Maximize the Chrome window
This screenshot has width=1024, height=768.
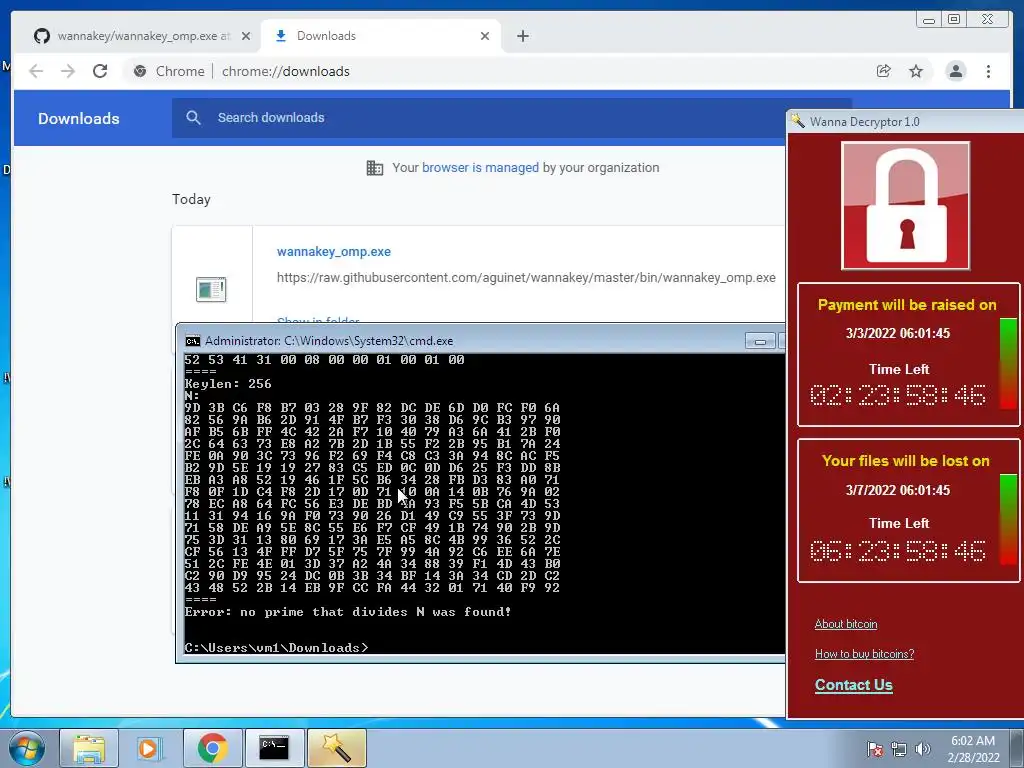coord(954,20)
